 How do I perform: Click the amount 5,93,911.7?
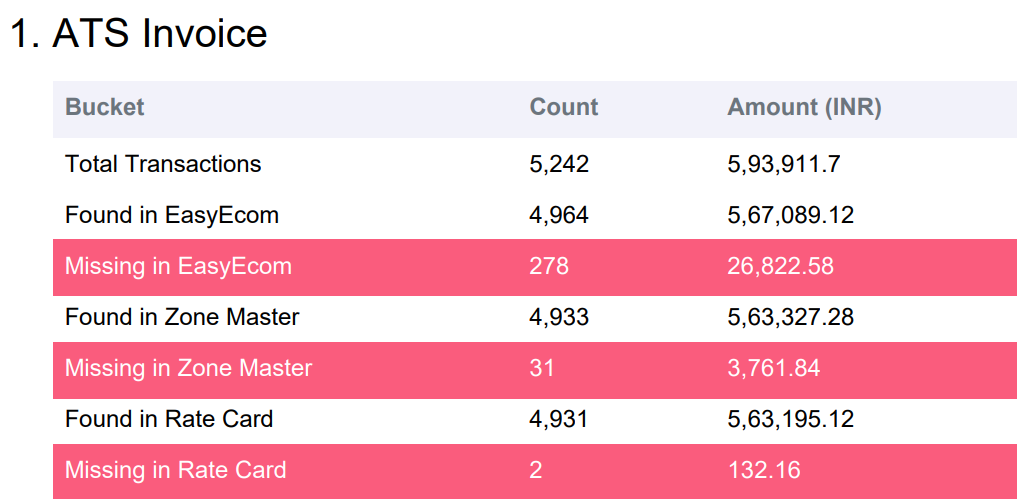pyautogui.click(x=783, y=164)
